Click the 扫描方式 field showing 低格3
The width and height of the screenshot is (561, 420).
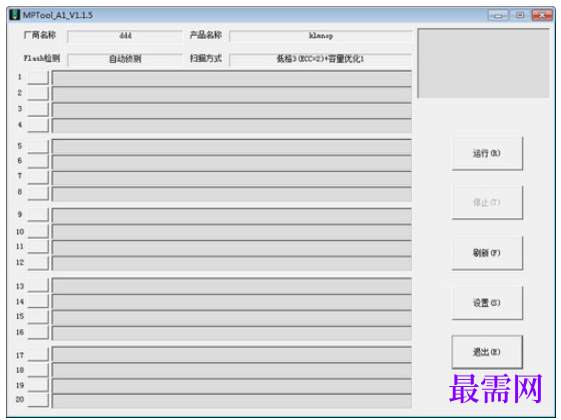(321, 59)
